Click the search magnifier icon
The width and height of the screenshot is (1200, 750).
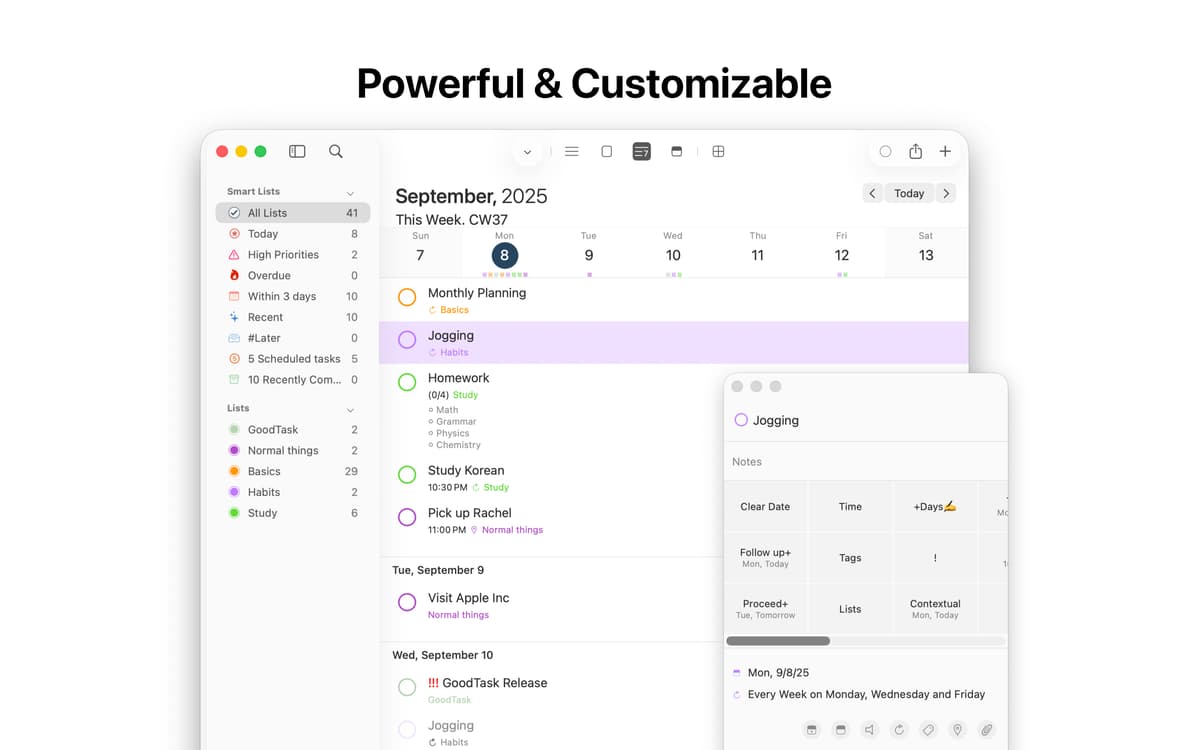[x=336, y=151]
